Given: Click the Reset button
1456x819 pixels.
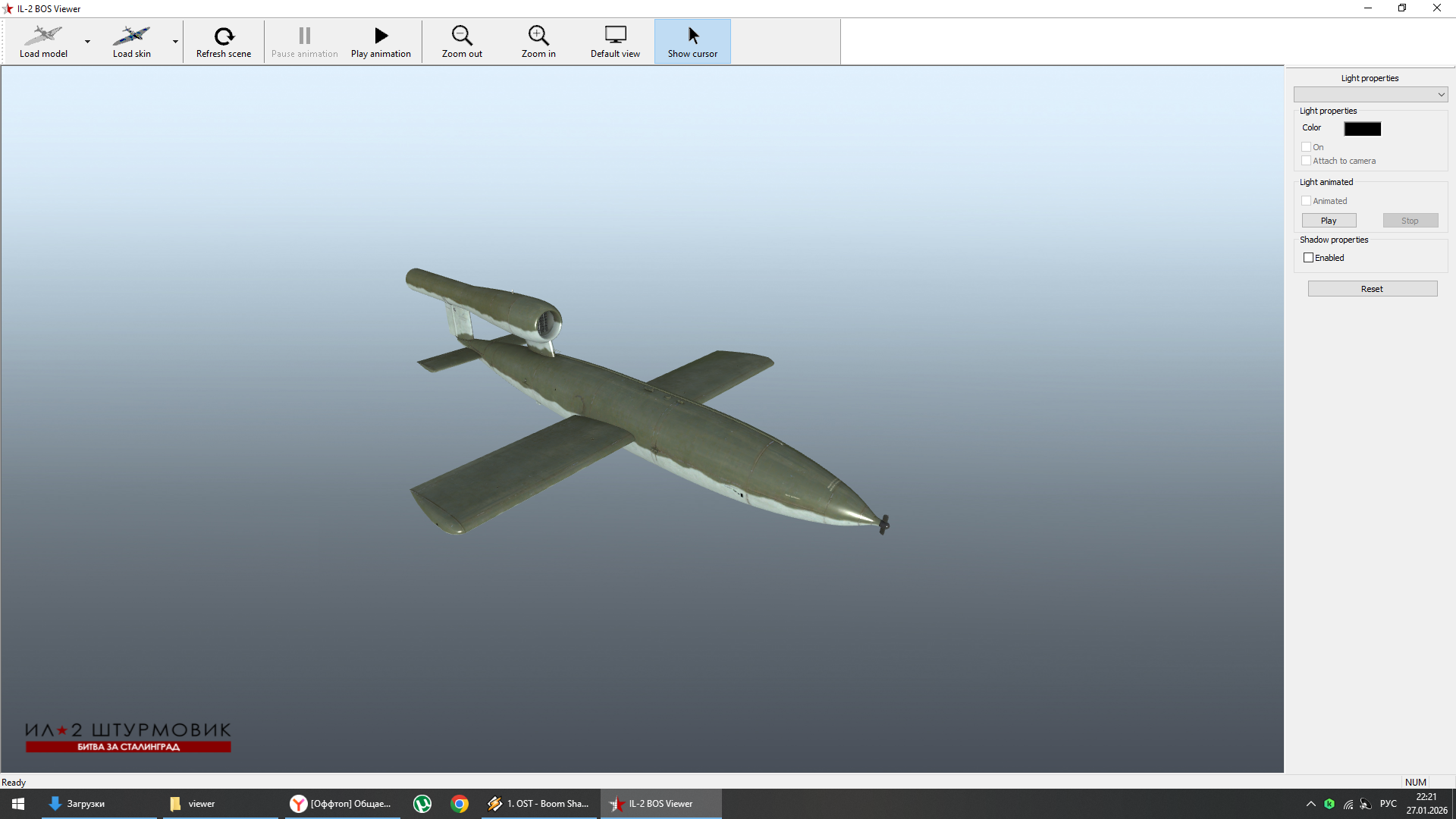Looking at the screenshot, I should pyautogui.click(x=1372, y=289).
